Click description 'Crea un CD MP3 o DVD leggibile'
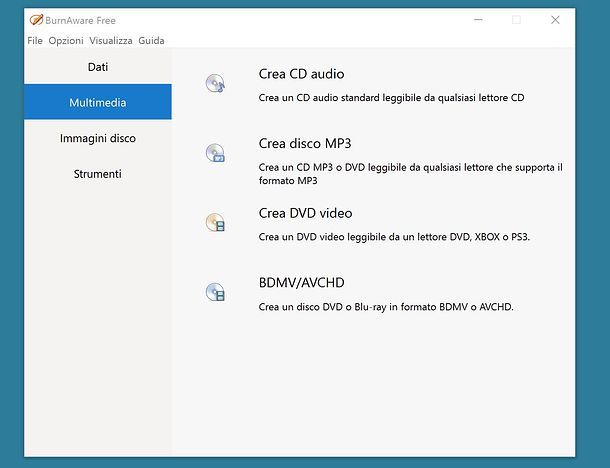This screenshot has width=610, height=468. [x=410, y=174]
